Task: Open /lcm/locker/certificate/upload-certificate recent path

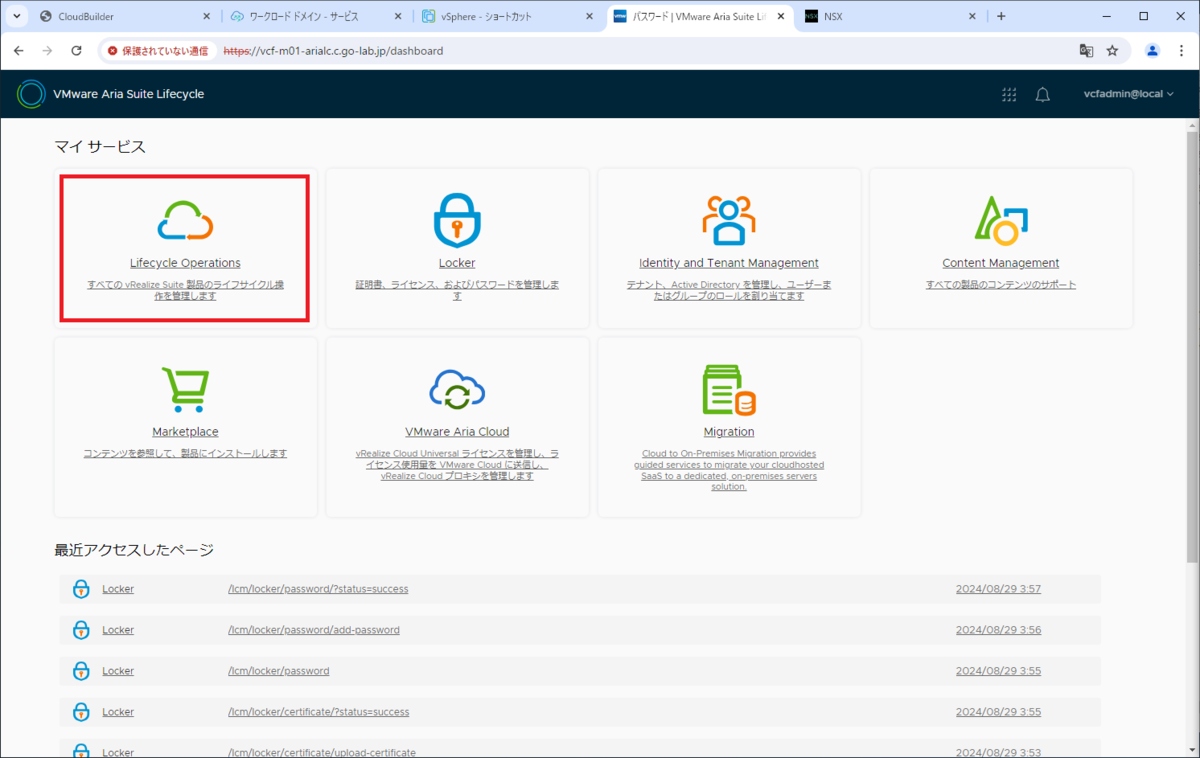Action: click(x=322, y=752)
